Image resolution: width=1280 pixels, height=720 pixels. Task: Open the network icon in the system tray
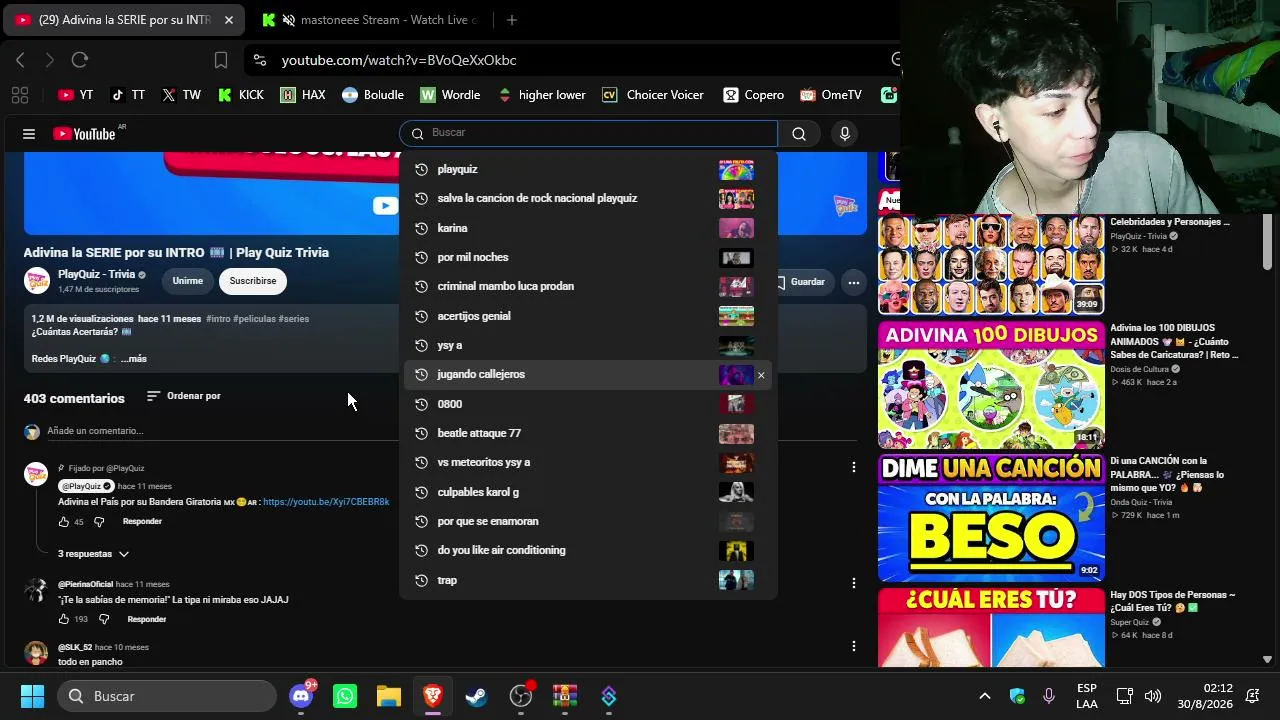[x=1124, y=696]
